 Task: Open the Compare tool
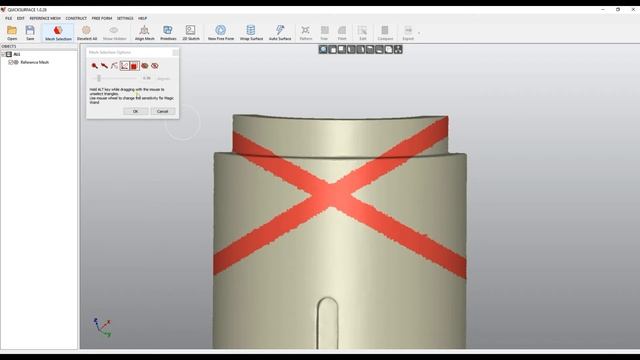(x=385, y=32)
